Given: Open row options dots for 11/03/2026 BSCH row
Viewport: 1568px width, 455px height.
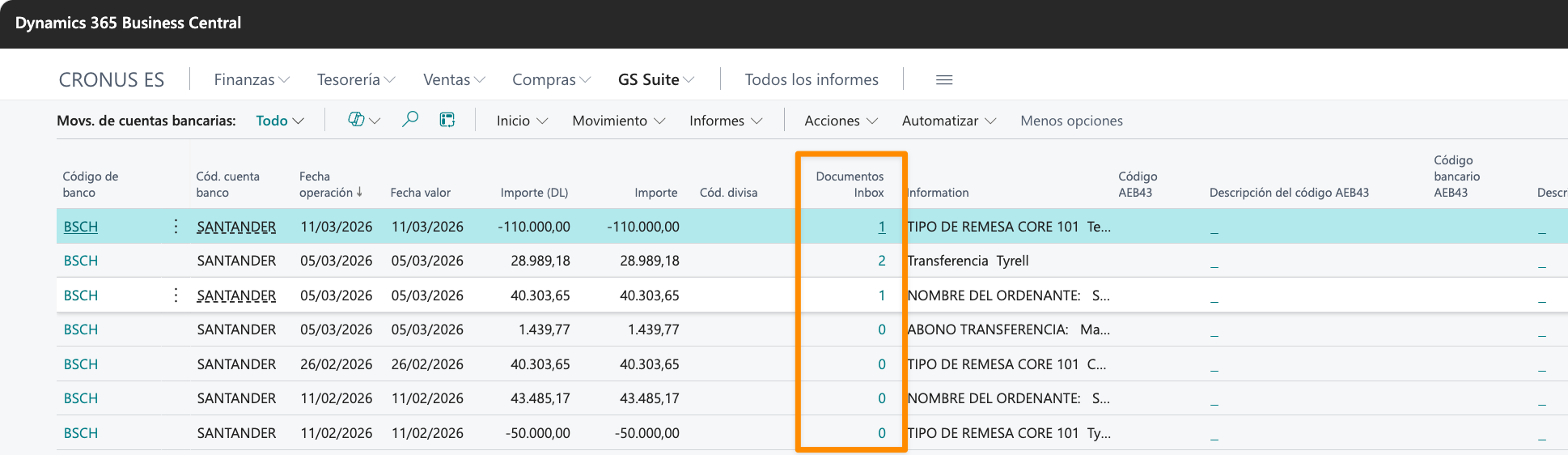Looking at the screenshot, I should tap(176, 227).
